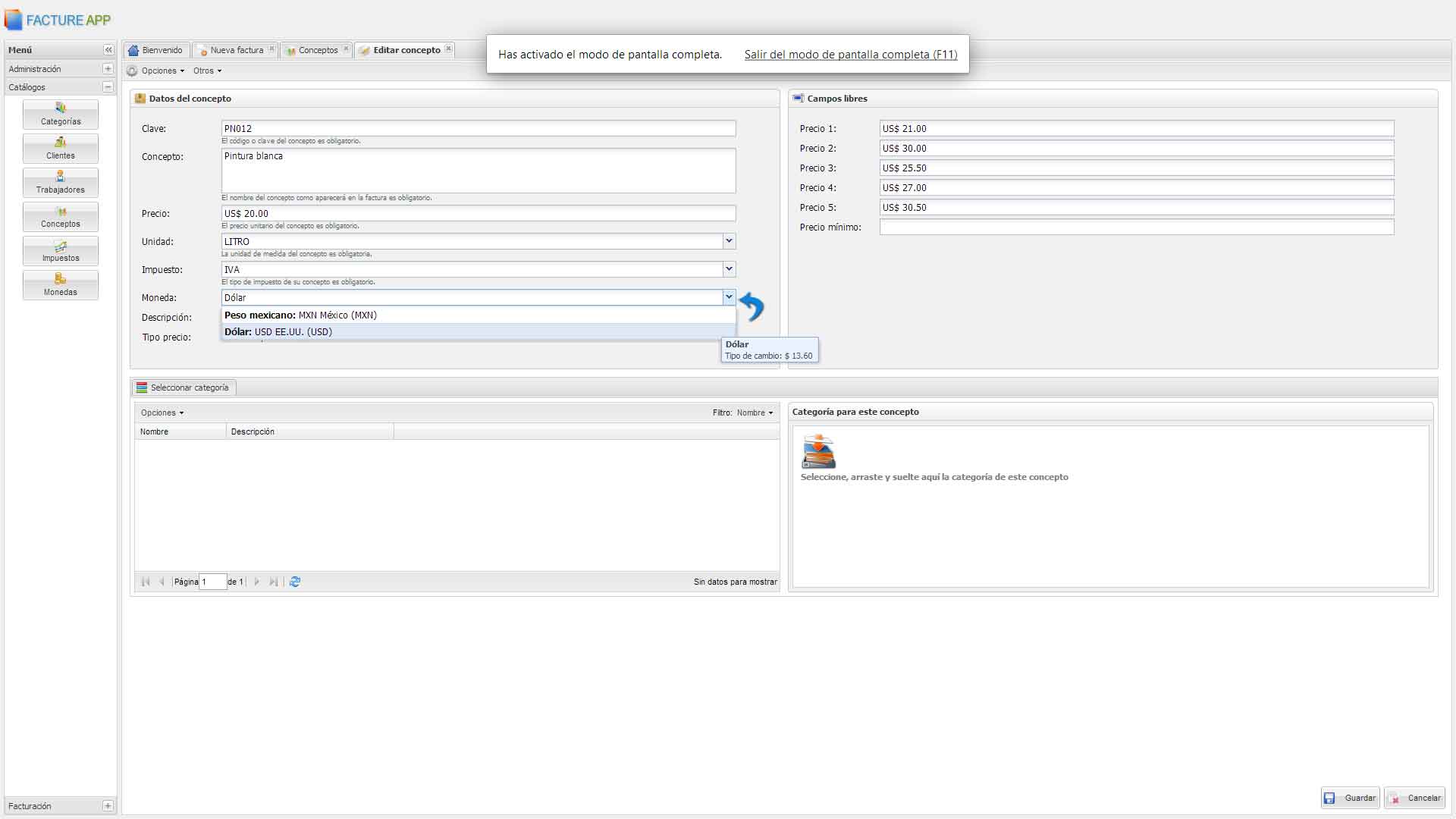Expand the Administración section
Screen dimensions: 1456x819
tap(108, 69)
